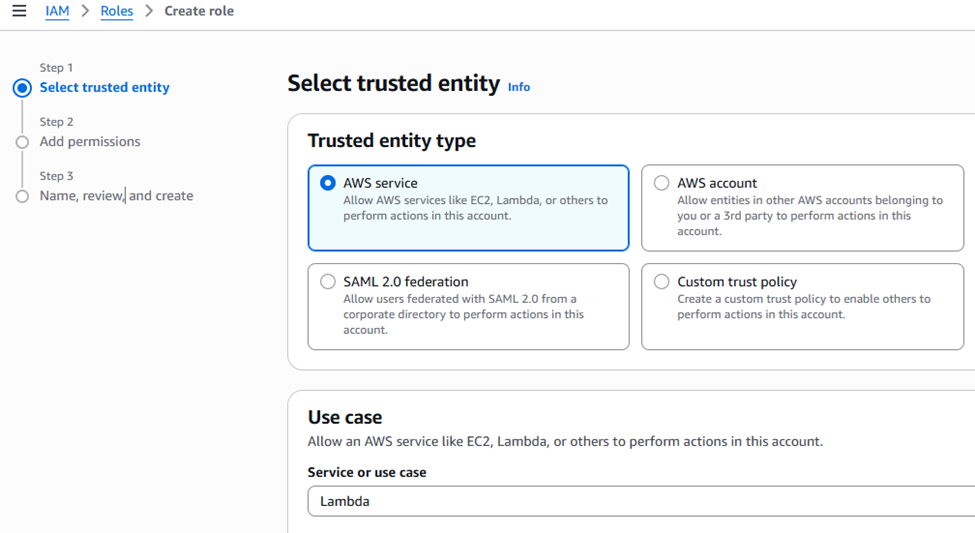Image resolution: width=975 pixels, height=533 pixels.
Task: Click the Service or use case label
Action: coord(367,472)
